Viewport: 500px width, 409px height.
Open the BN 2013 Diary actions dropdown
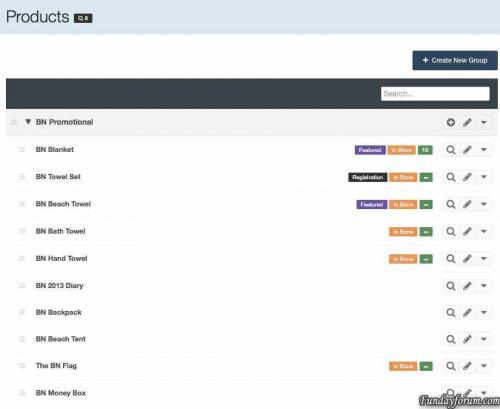(x=484, y=286)
